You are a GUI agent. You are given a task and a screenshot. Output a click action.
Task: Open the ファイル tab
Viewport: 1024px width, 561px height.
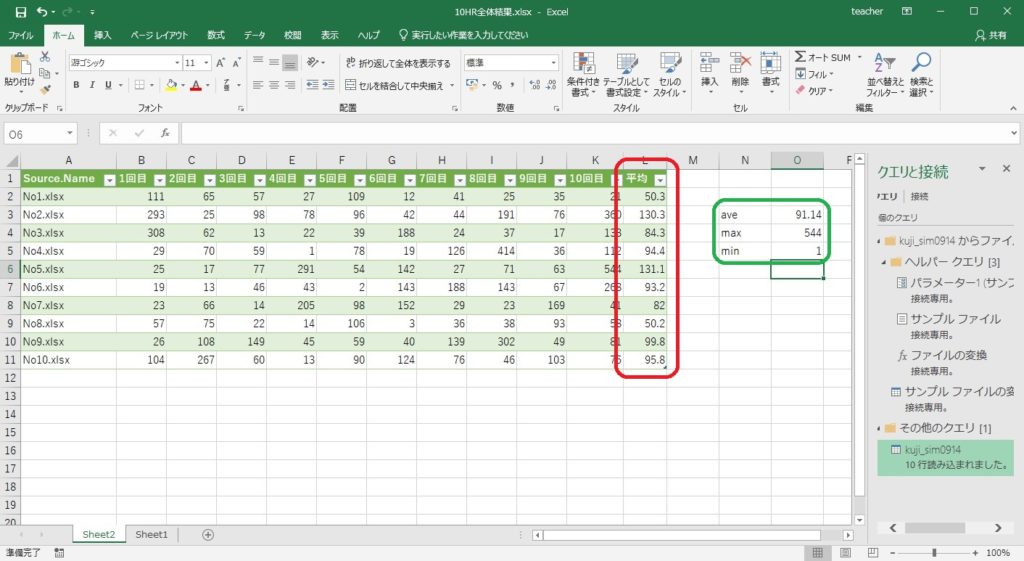tap(21, 35)
